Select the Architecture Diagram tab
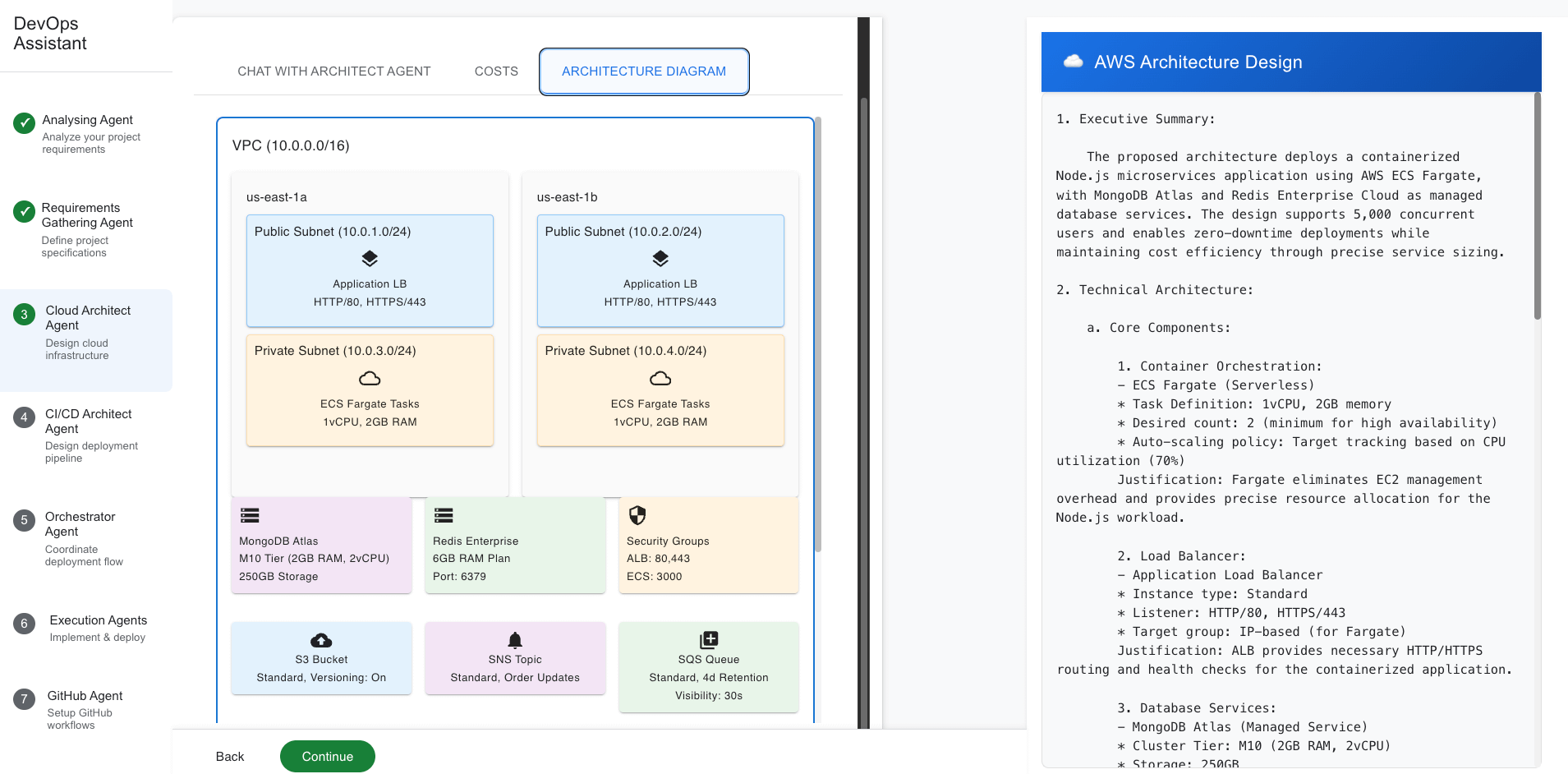1568x774 pixels. coord(644,71)
